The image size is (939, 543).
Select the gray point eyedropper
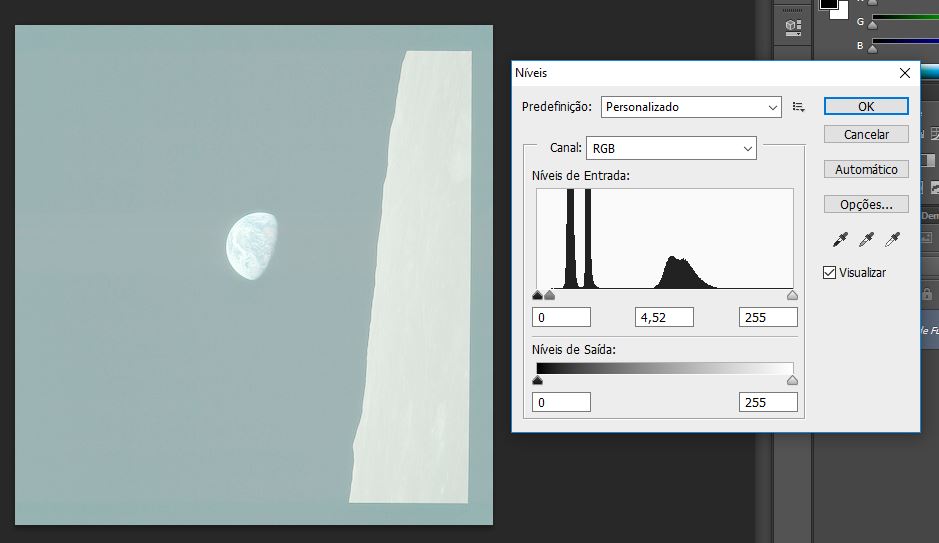point(866,239)
